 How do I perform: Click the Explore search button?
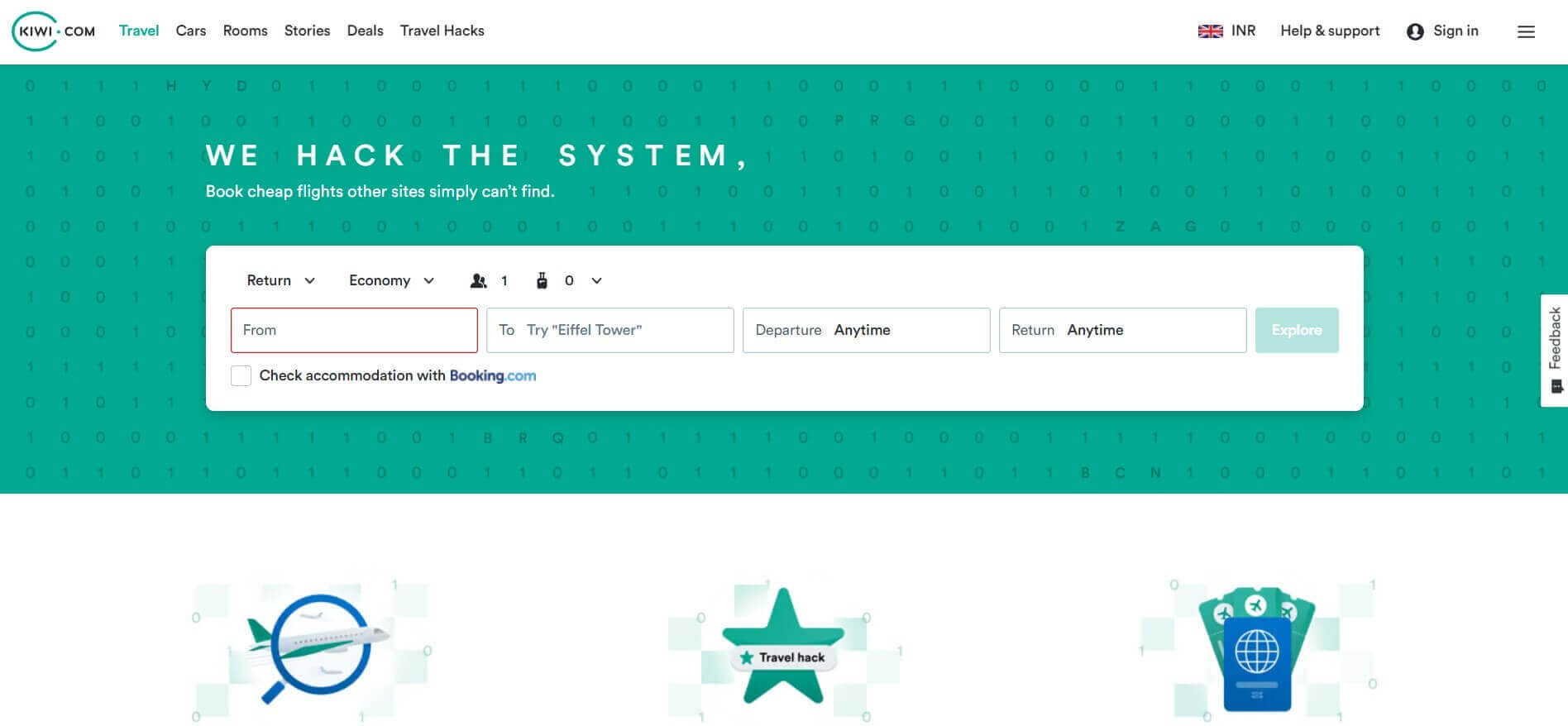(1297, 331)
